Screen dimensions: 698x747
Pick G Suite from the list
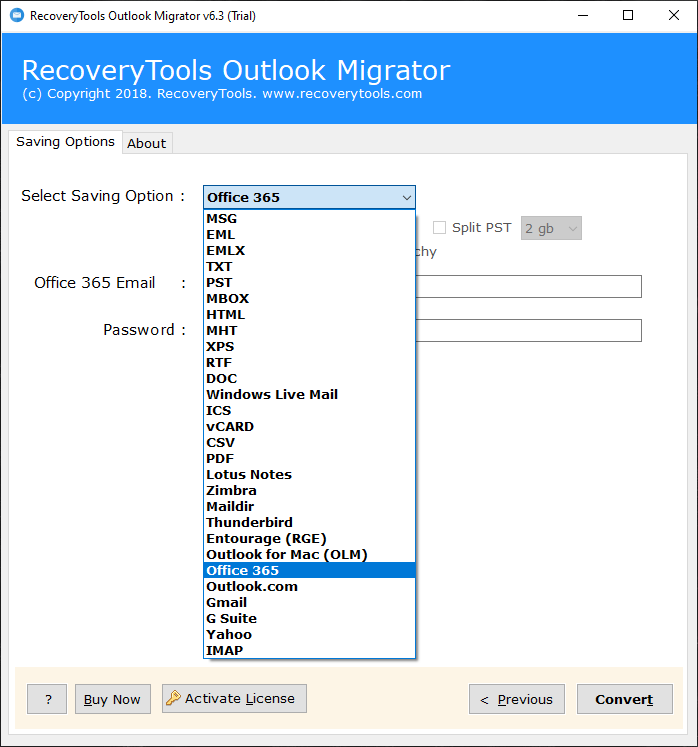coord(309,618)
